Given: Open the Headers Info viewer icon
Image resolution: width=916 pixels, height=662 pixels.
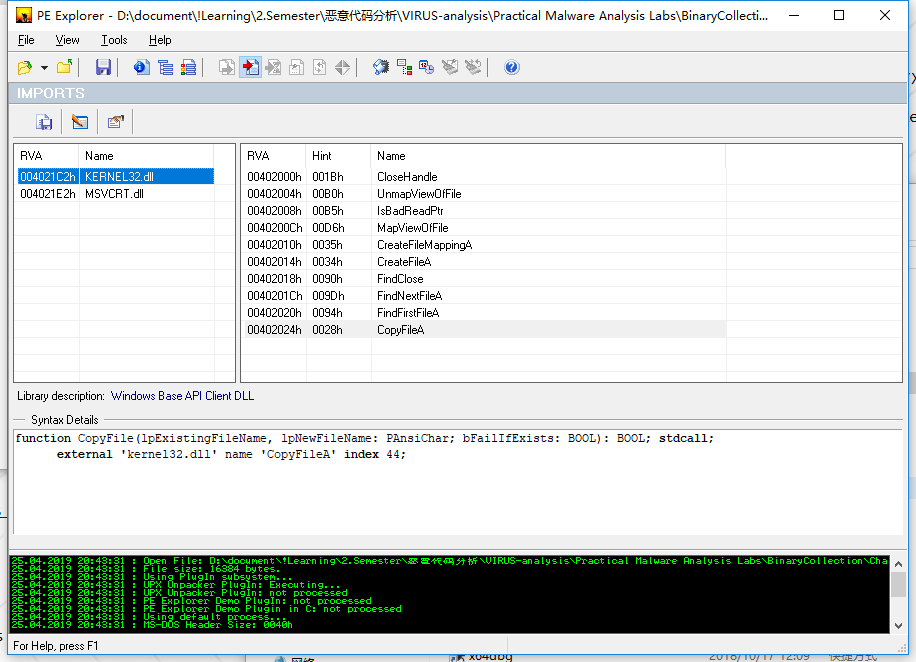Looking at the screenshot, I should 141,67.
